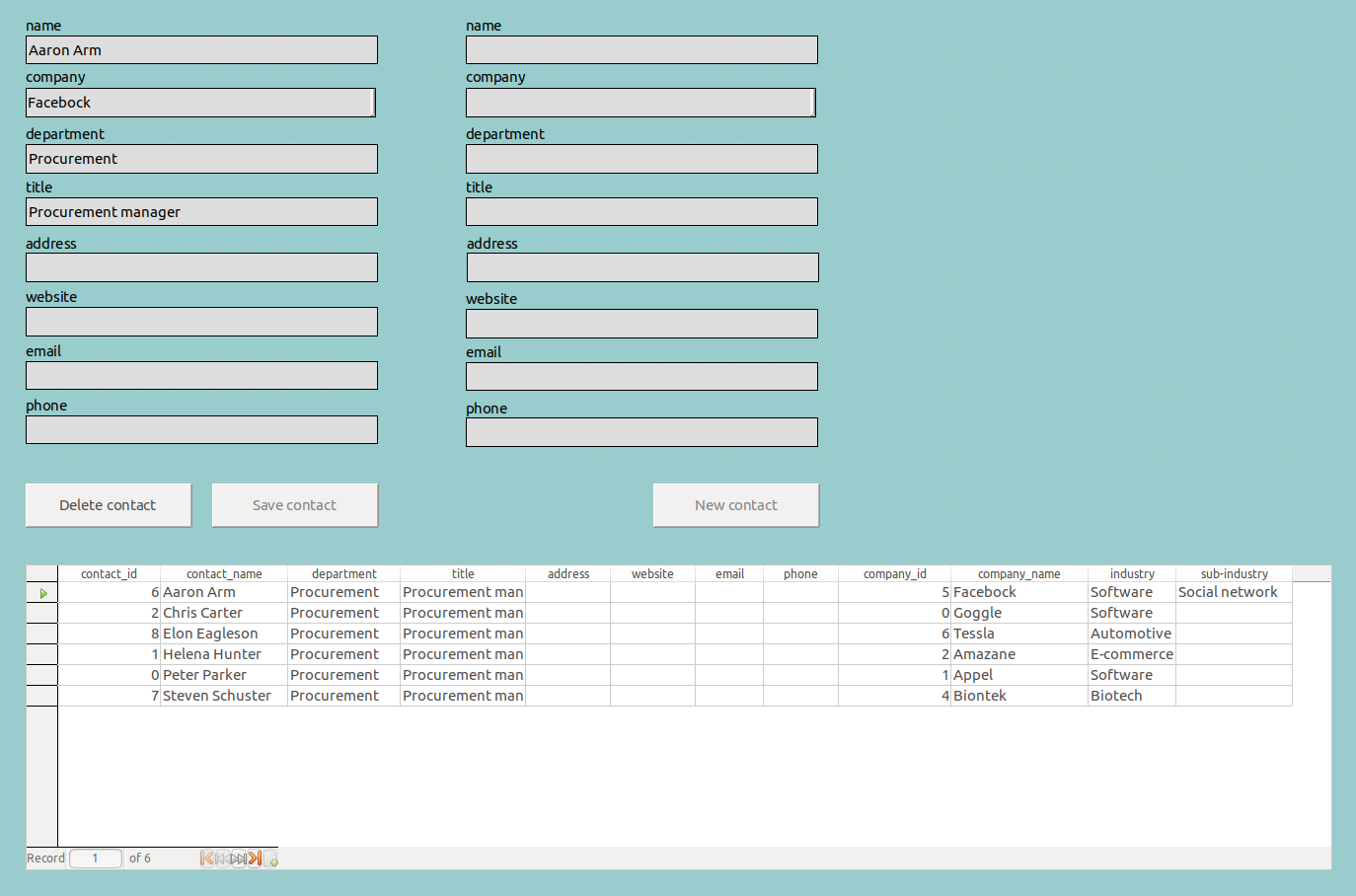Click the Amazane company_name cell

coord(1019,654)
